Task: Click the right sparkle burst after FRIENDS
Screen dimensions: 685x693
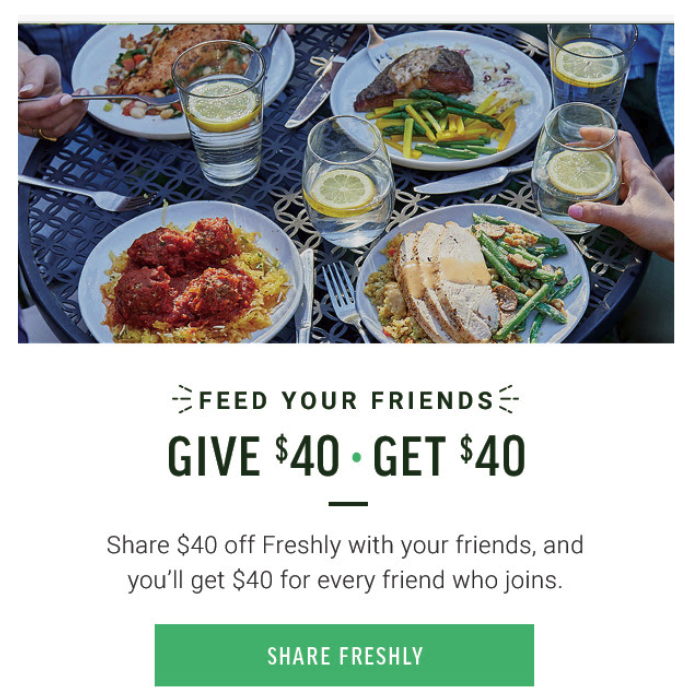Action: (x=508, y=399)
